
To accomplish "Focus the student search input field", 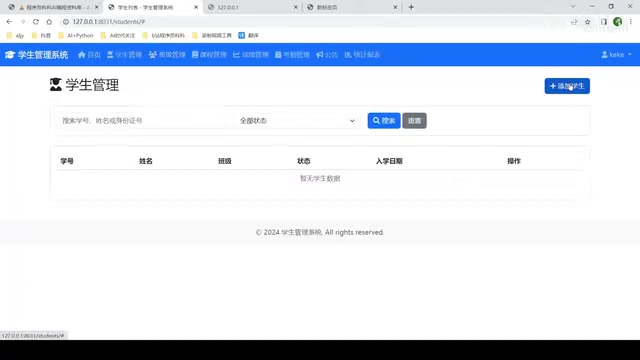I will [144, 121].
